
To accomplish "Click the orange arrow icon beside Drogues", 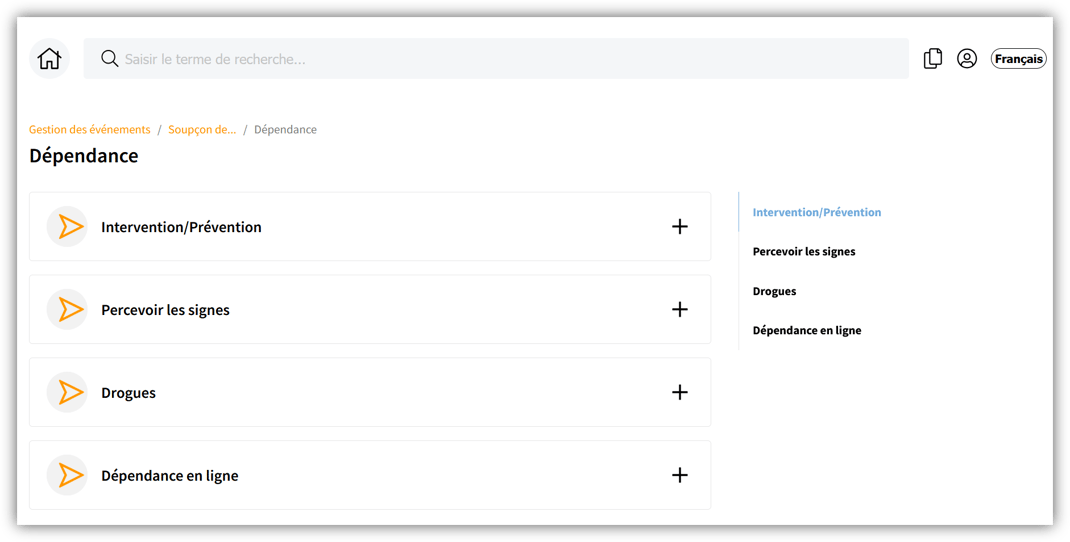I will tap(69, 393).
